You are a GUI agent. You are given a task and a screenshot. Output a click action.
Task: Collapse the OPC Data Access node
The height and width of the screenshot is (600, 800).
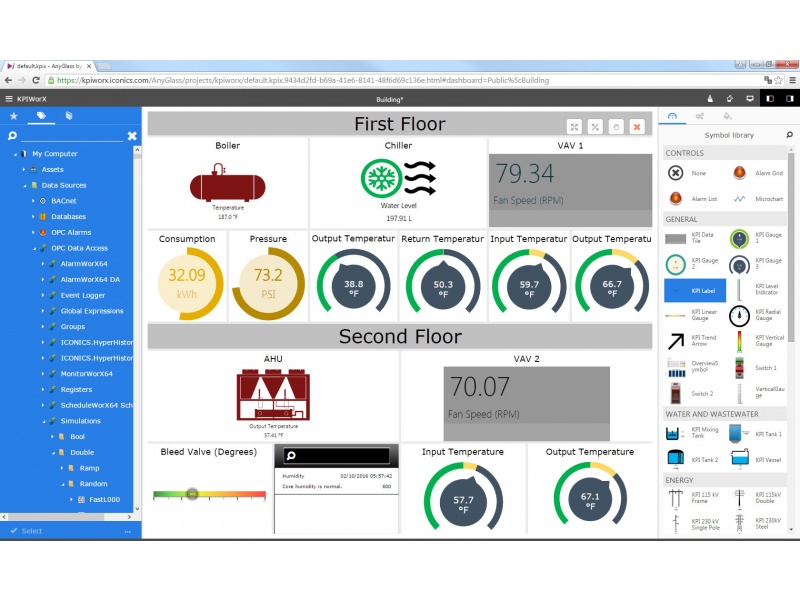click(34, 248)
